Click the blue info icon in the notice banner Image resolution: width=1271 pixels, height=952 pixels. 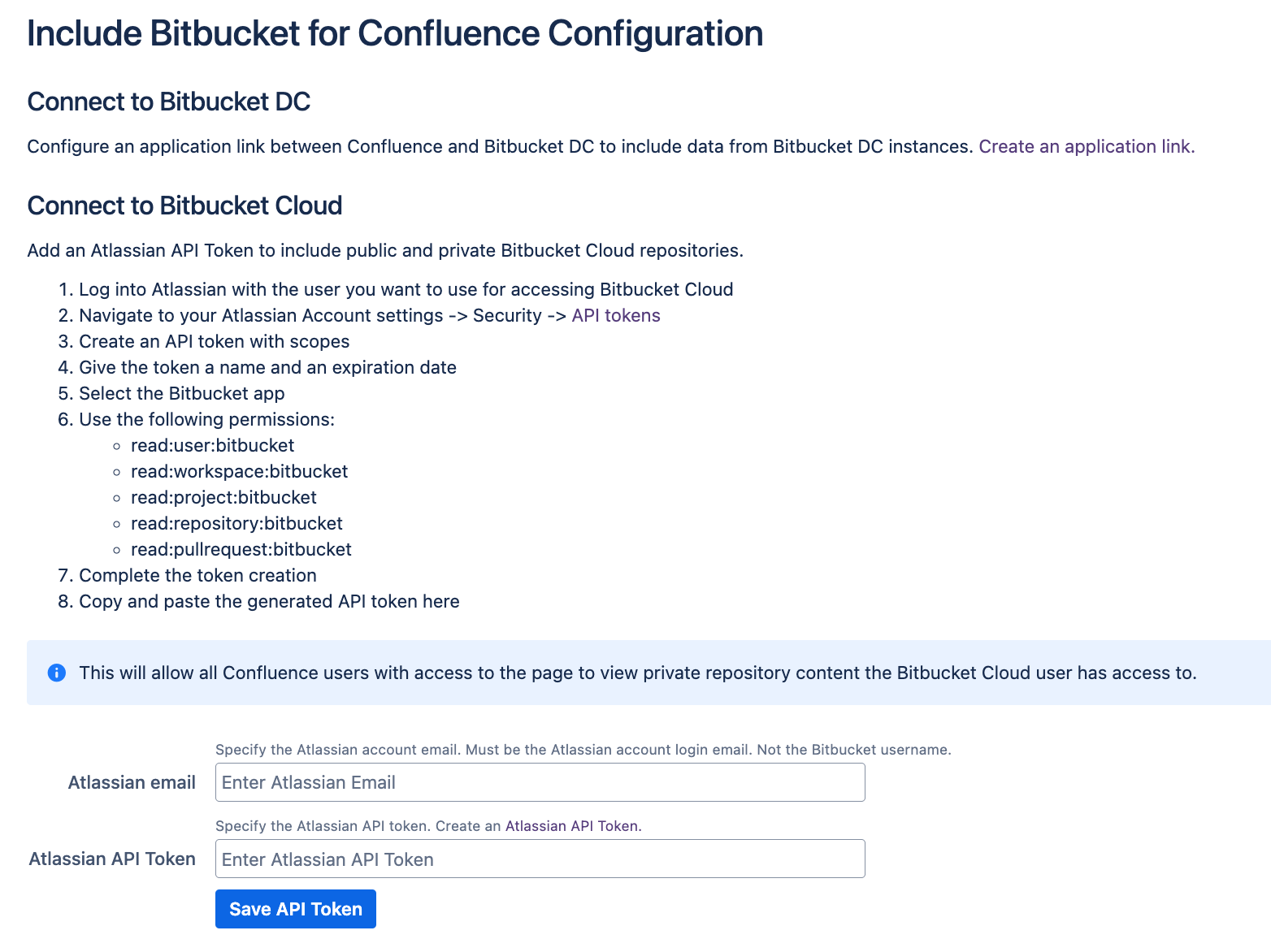pos(56,673)
